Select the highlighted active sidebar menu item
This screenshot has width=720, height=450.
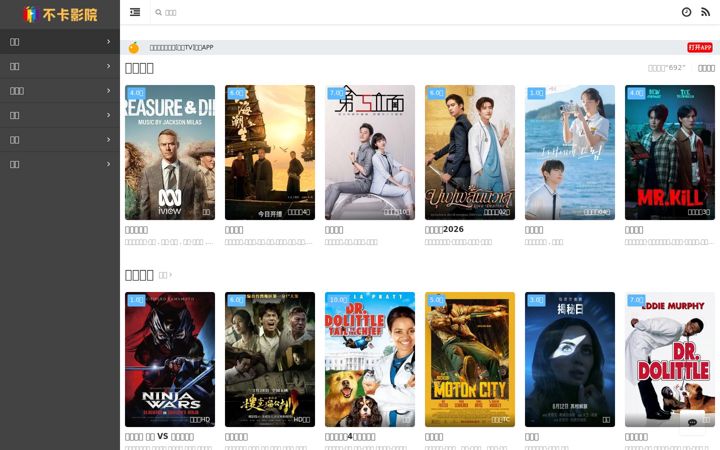click(60, 42)
